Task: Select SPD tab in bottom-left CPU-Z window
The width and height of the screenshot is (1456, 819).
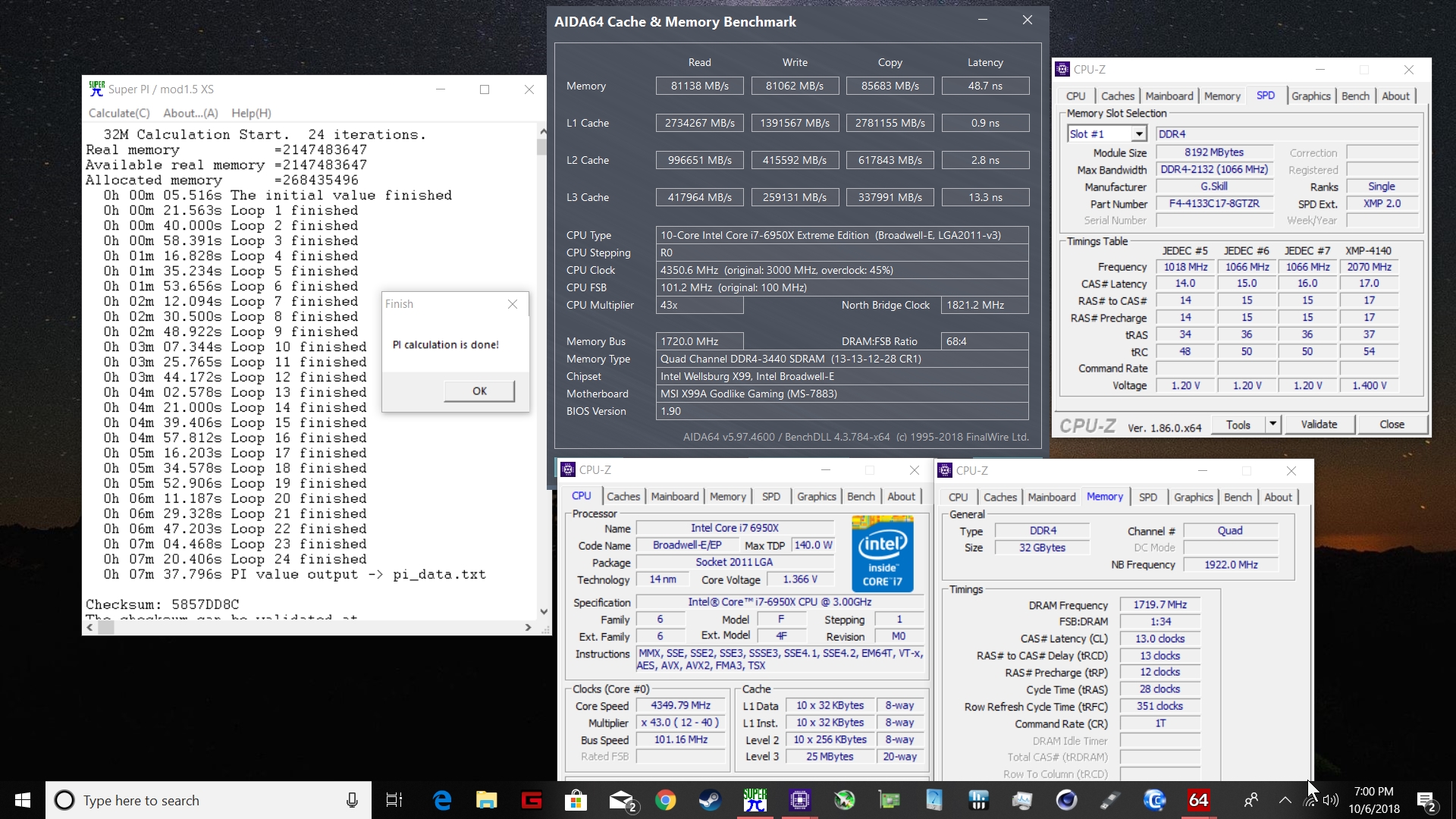Action: pyautogui.click(x=770, y=497)
